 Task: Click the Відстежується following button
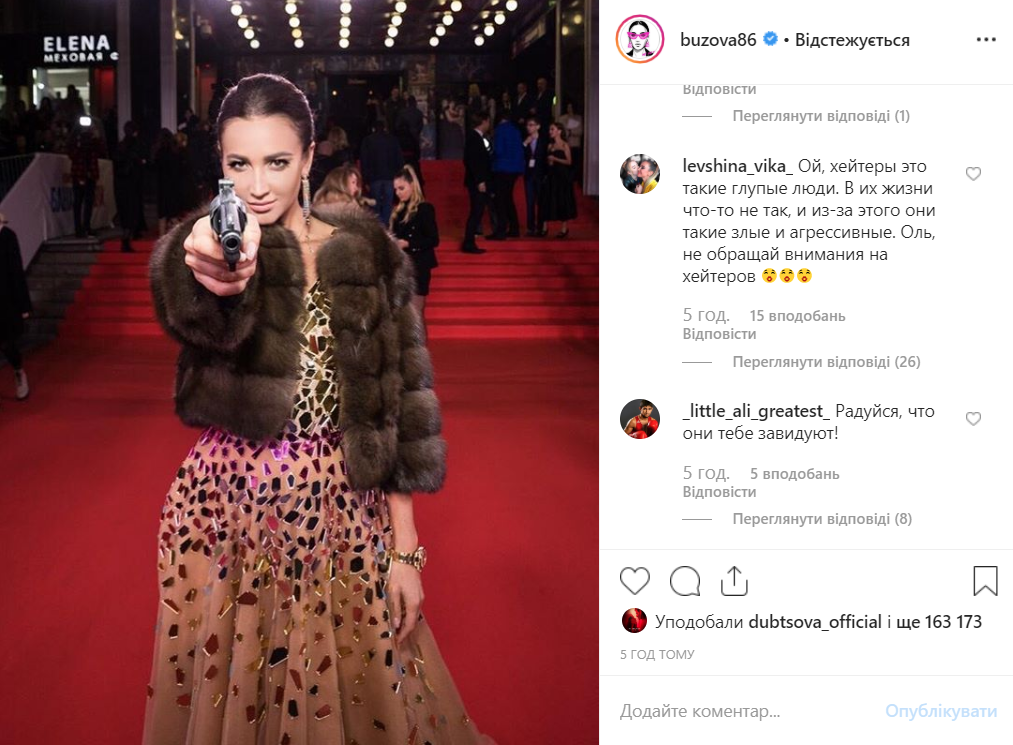(852, 40)
